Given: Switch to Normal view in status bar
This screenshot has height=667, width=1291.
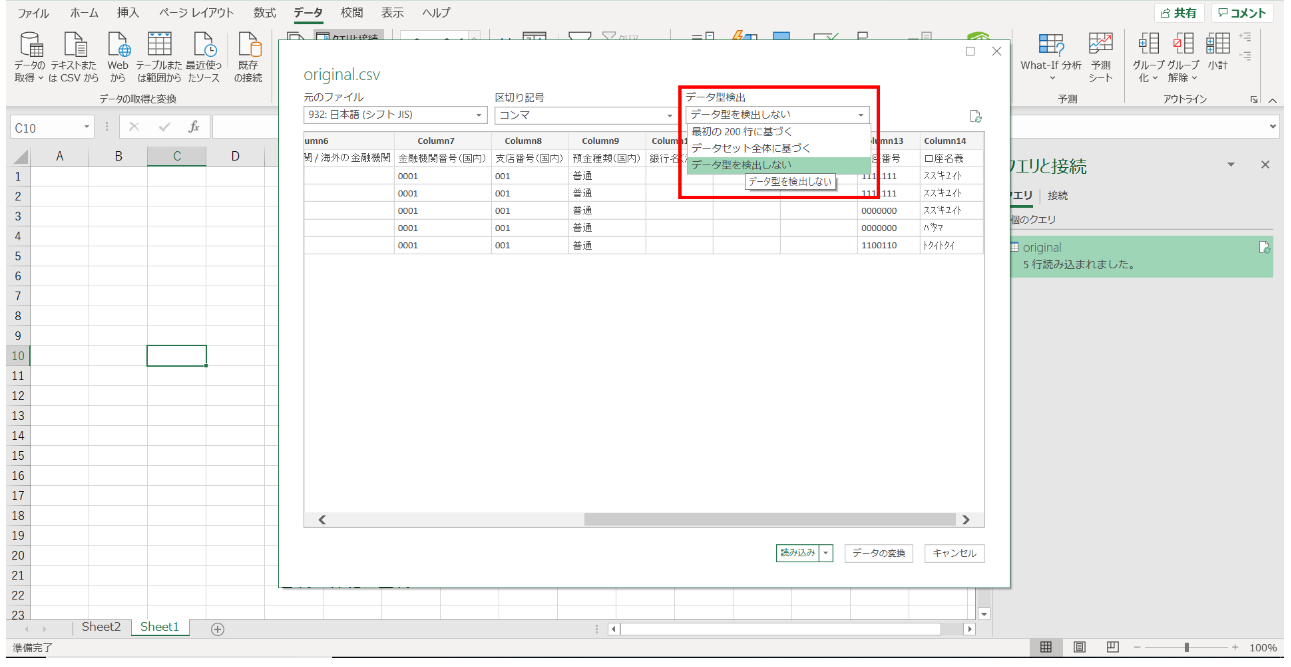Looking at the screenshot, I should (1045, 647).
